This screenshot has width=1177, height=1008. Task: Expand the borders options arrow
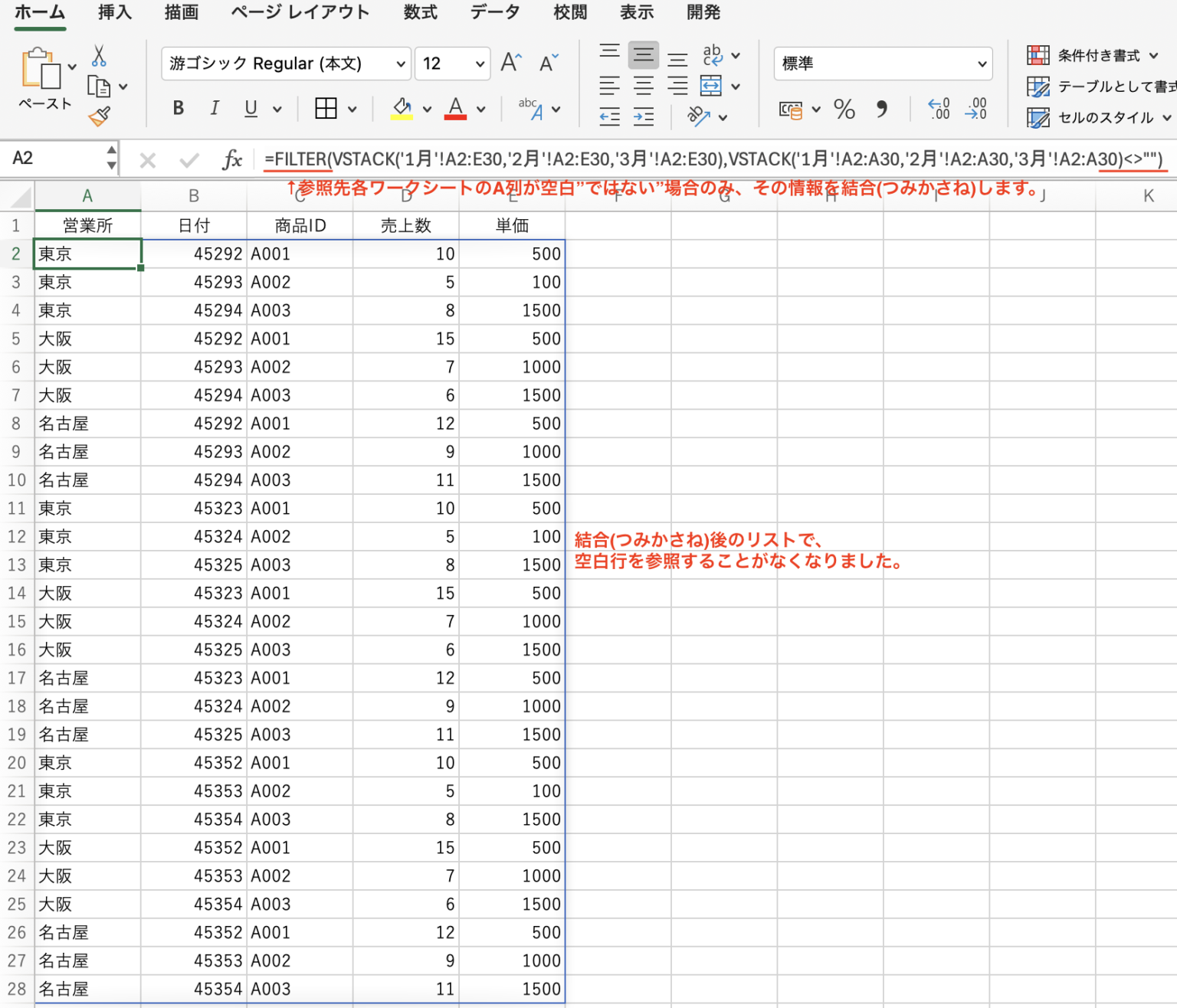pos(352,110)
